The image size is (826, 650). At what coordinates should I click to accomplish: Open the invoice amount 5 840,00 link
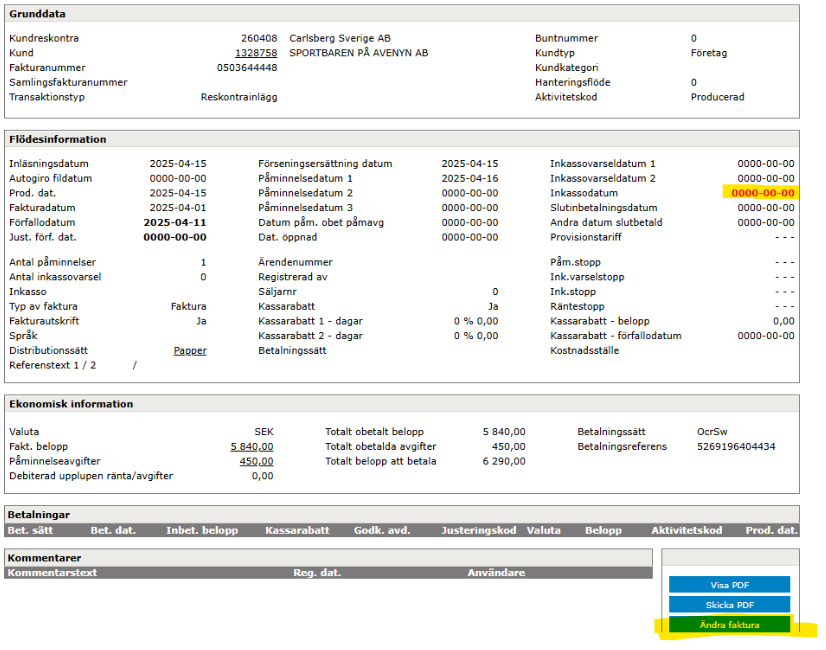[252, 446]
